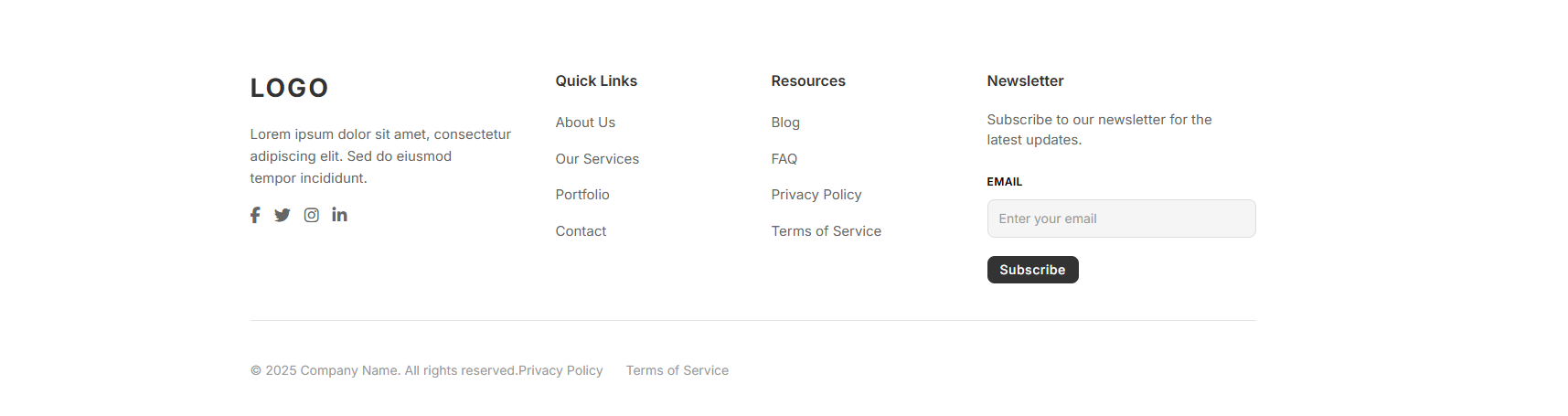The width and height of the screenshot is (1568, 416).
Task: Go to Our Services page
Action: pos(597,159)
